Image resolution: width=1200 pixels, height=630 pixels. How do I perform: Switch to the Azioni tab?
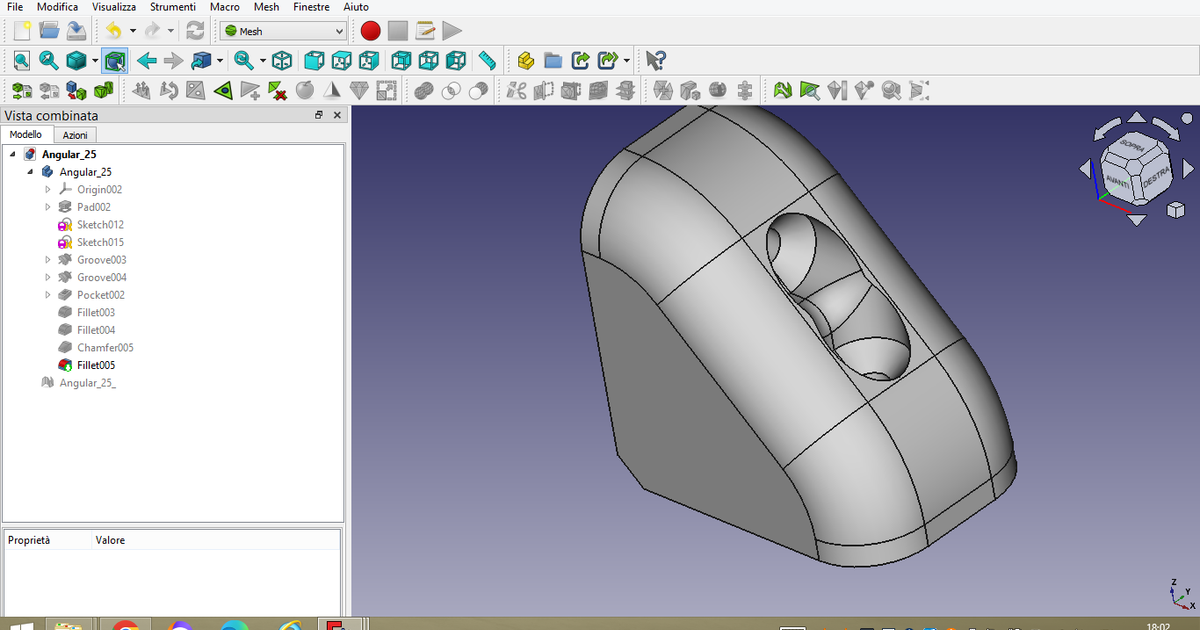pyautogui.click(x=75, y=134)
